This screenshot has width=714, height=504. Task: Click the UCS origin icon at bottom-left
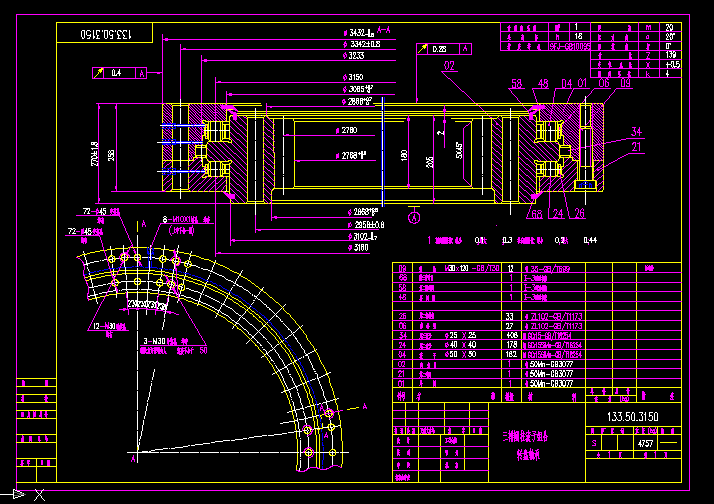point(18,494)
